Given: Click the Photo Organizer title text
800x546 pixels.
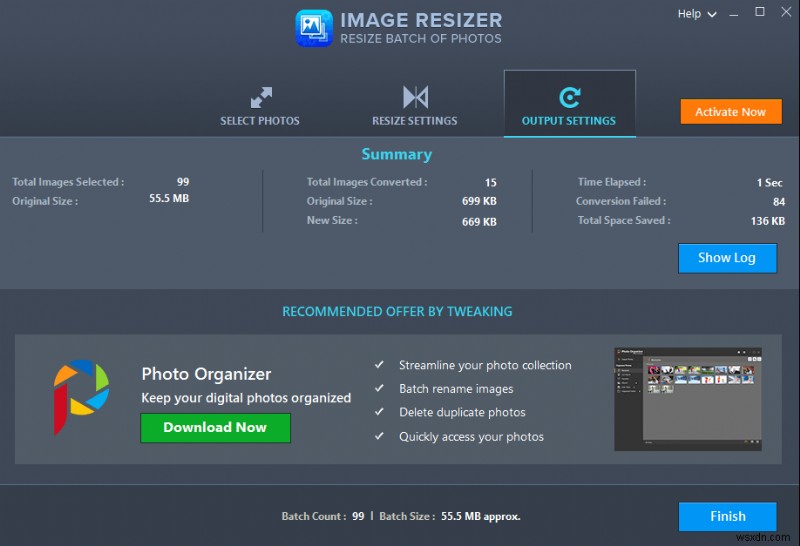Looking at the screenshot, I should [x=206, y=374].
